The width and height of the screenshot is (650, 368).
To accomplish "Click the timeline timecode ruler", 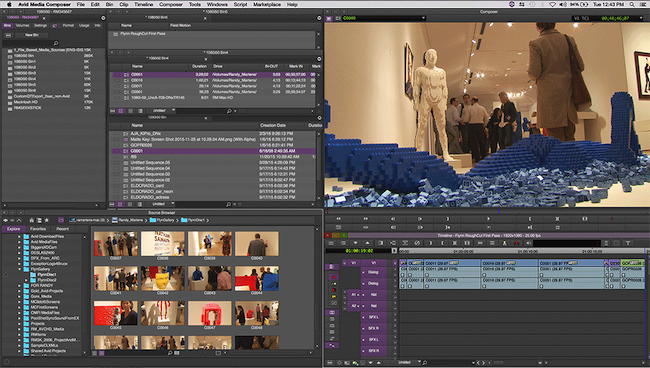I will click(521, 251).
